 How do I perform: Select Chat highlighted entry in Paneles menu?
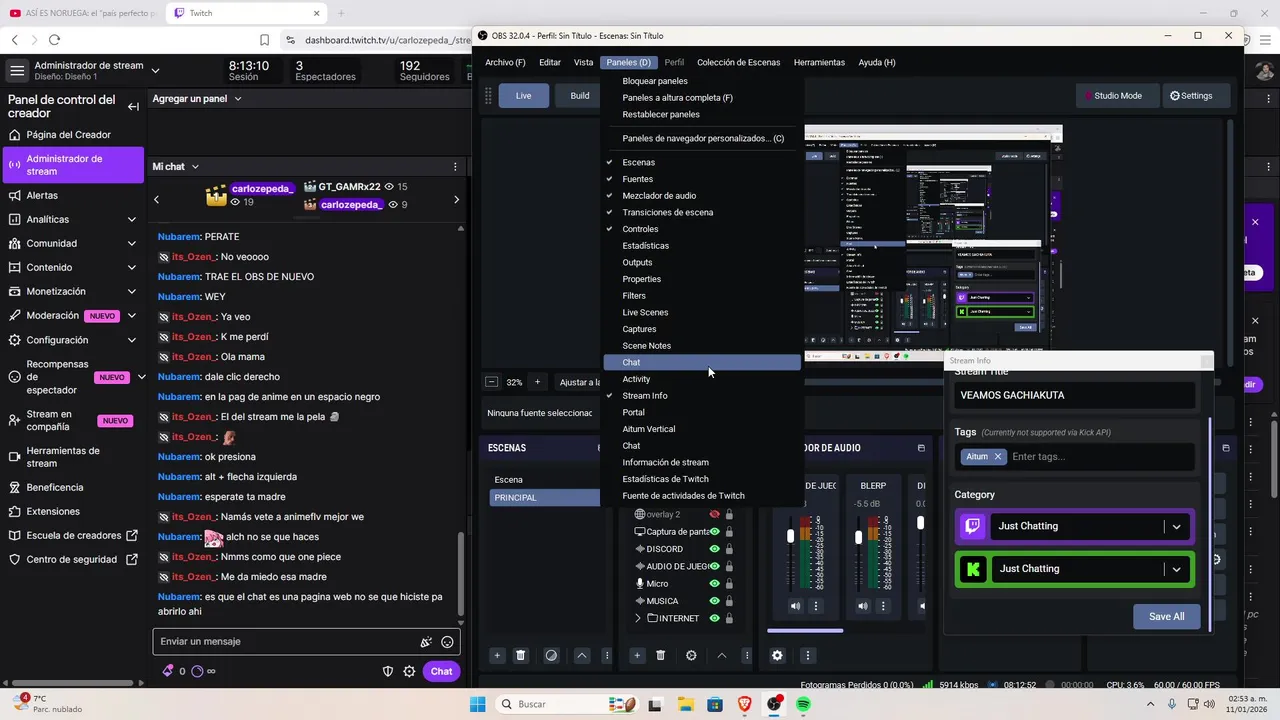click(702, 362)
